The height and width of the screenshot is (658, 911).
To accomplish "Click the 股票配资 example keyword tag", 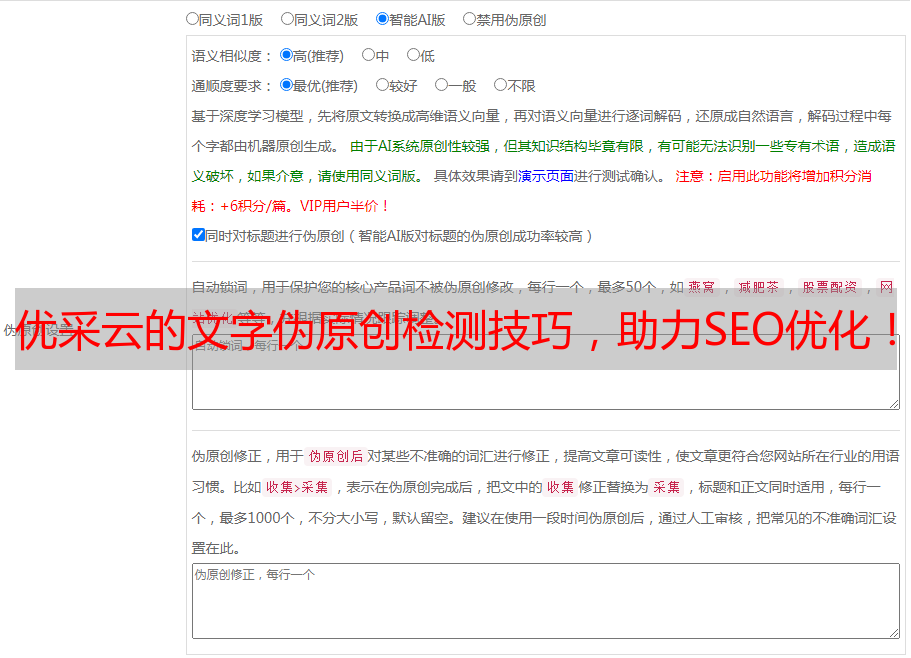I will [829, 287].
